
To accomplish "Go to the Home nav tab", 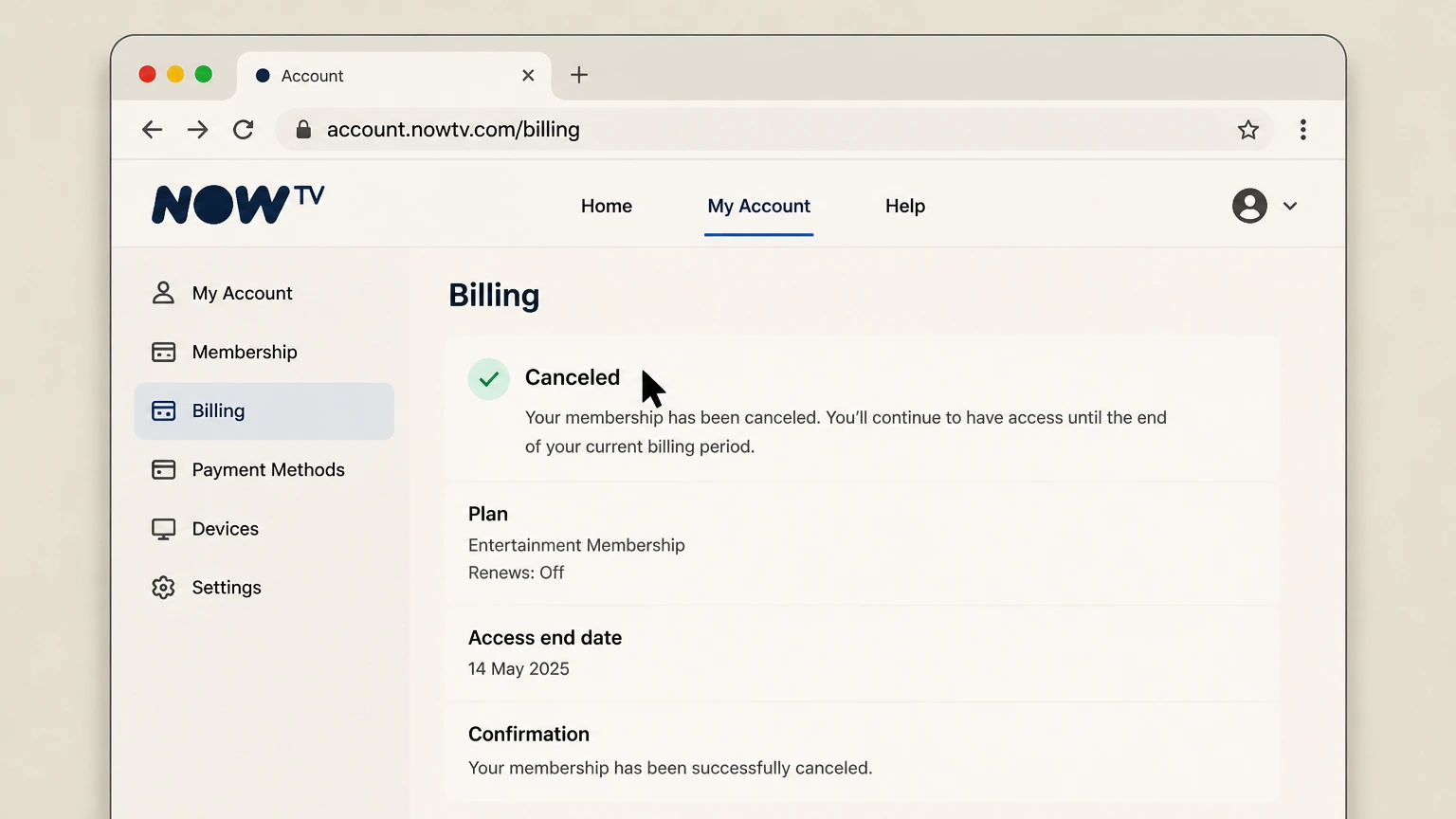I will (x=607, y=206).
